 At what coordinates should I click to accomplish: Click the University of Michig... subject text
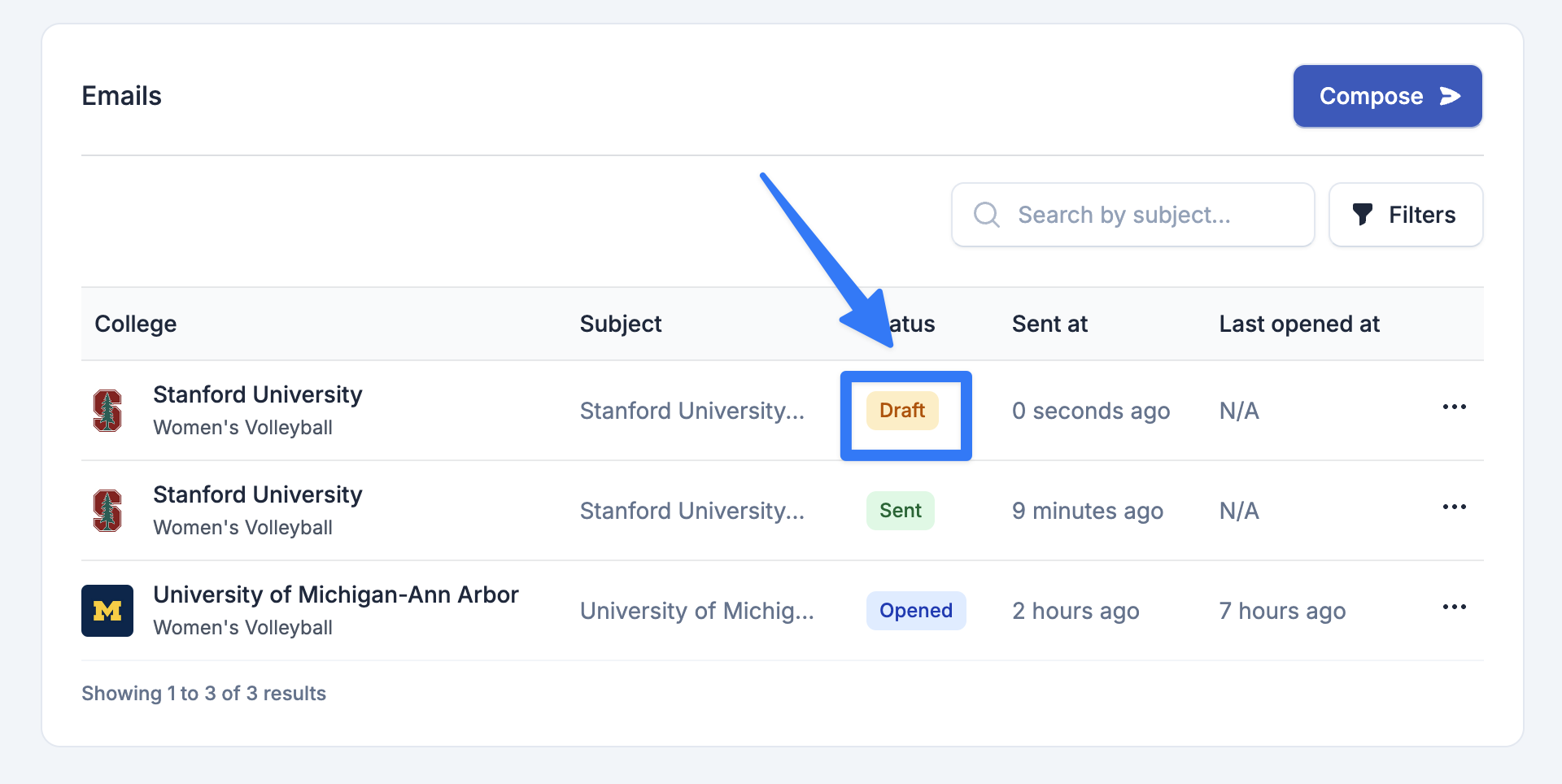pyautogui.click(x=697, y=611)
